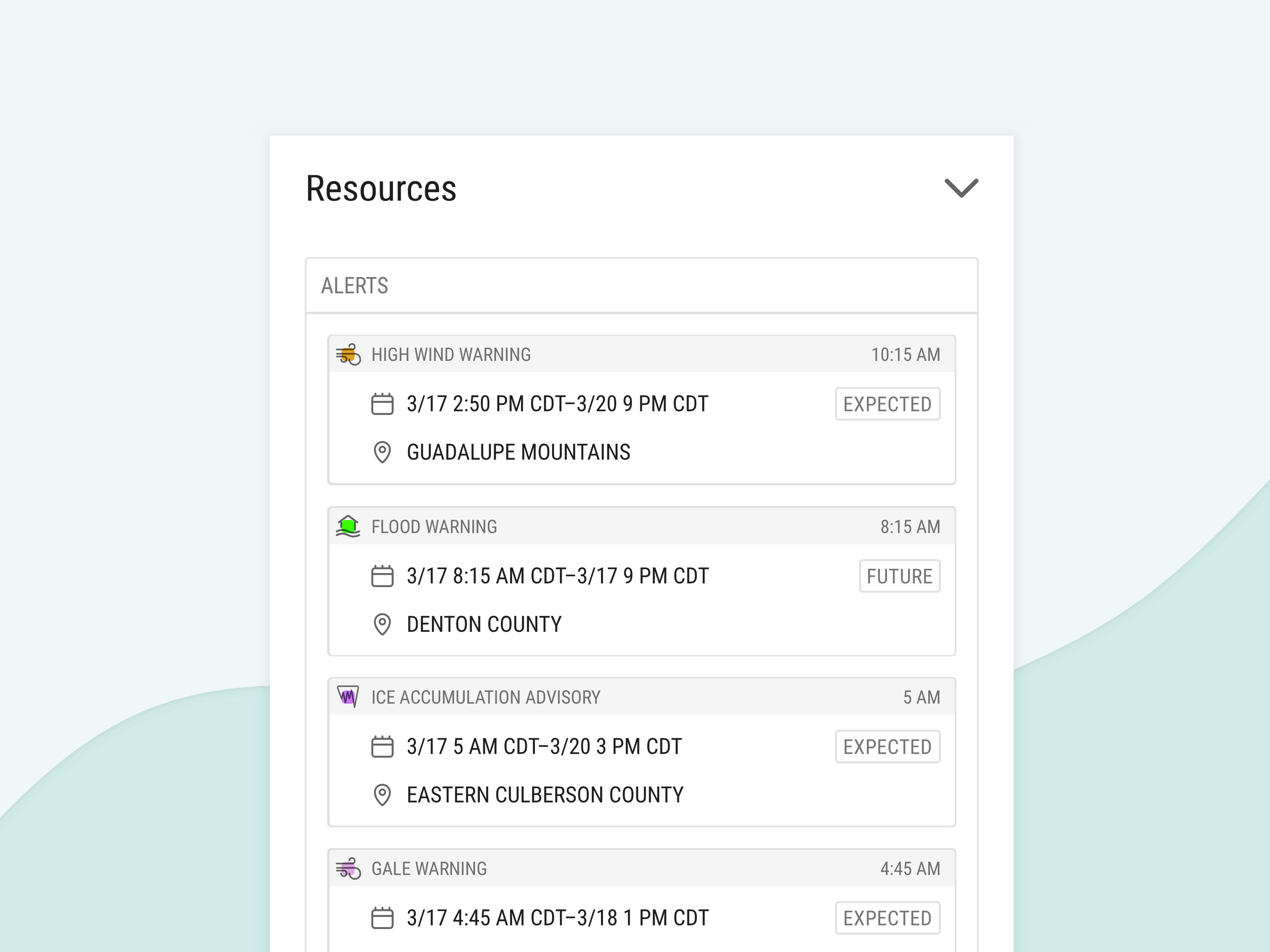
Task: Click EXPECTED badge on Gale Warning
Action: [887, 918]
